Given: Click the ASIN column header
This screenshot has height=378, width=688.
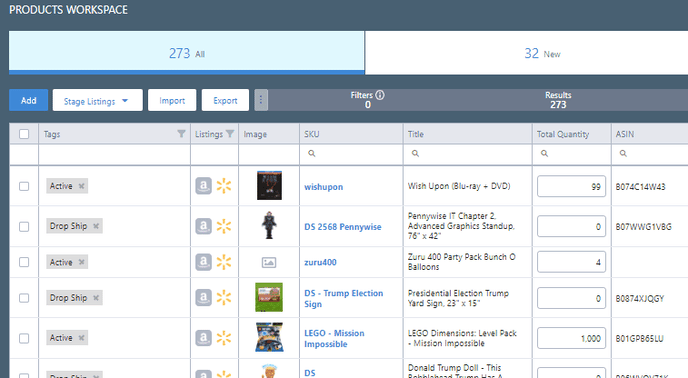Looking at the screenshot, I should [649, 134].
